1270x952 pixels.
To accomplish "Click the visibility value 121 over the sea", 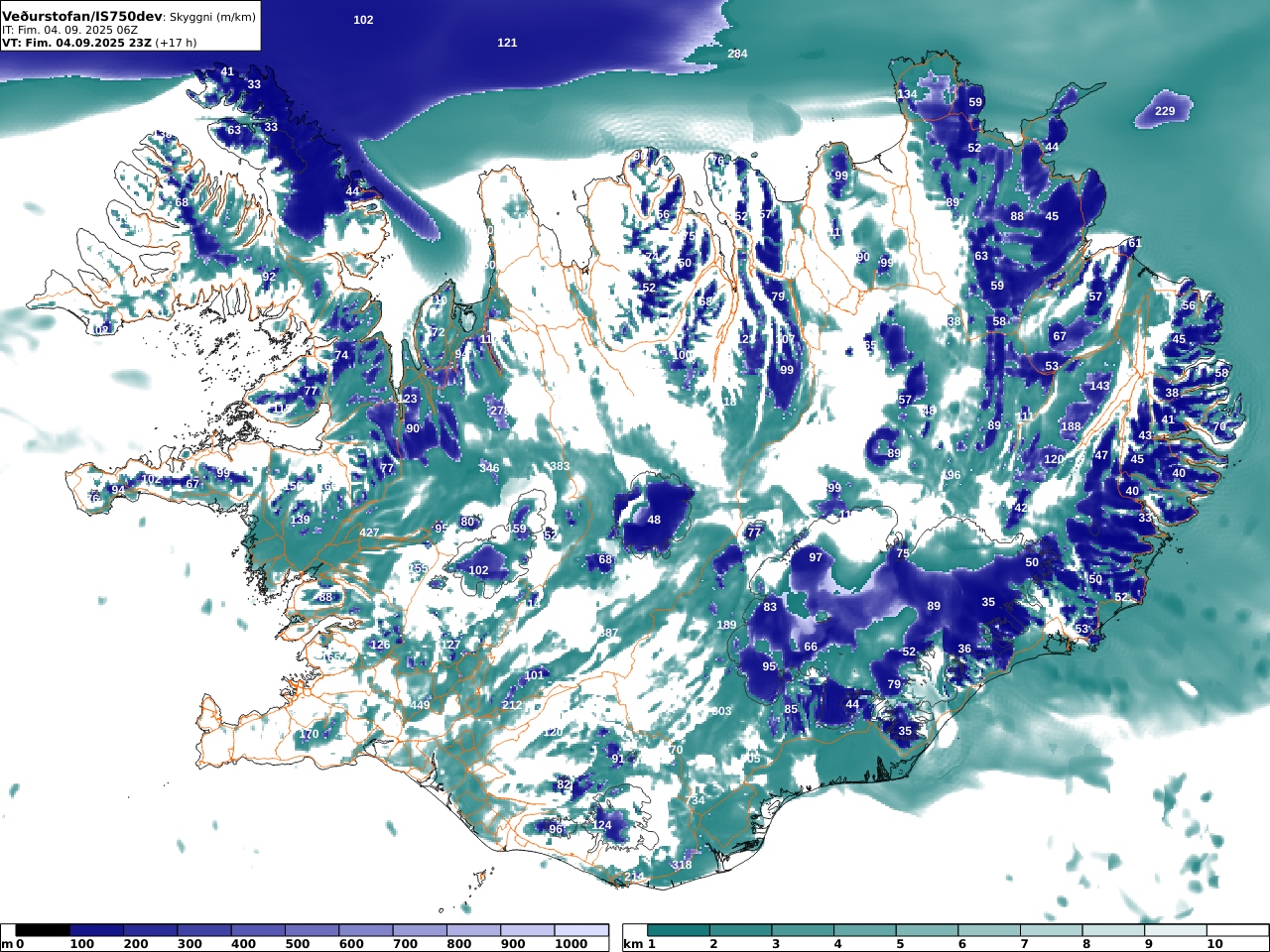I will pyautogui.click(x=507, y=43).
